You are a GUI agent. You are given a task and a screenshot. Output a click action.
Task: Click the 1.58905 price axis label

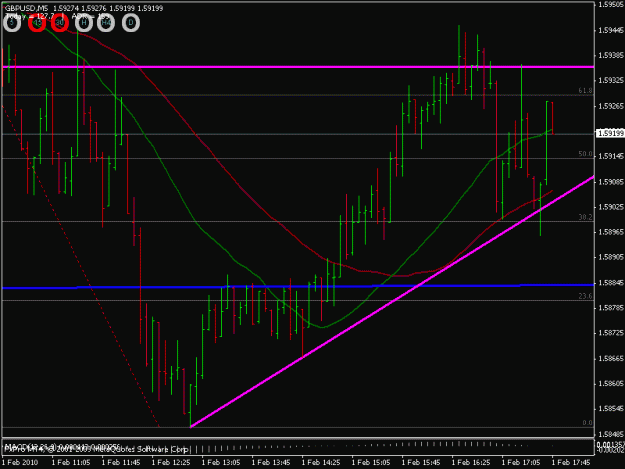point(611,257)
